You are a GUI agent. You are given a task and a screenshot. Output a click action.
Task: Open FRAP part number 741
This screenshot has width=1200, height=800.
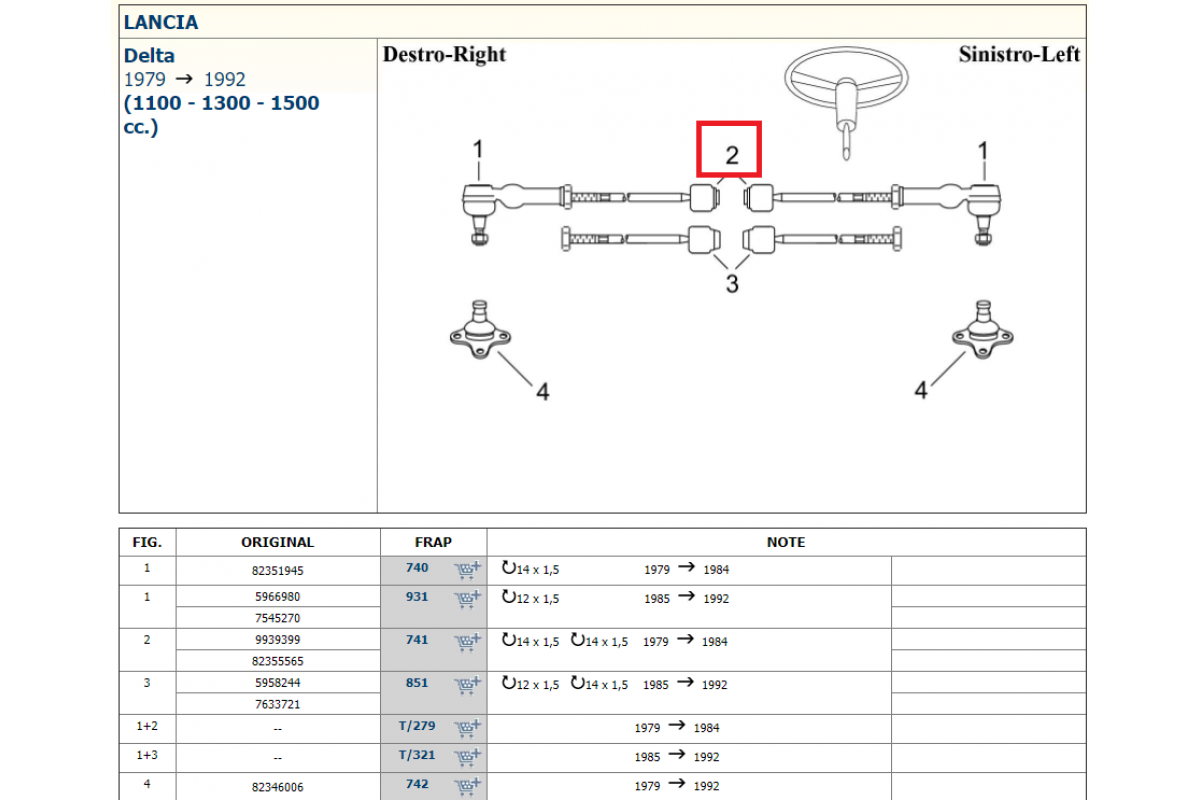coord(417,640)
